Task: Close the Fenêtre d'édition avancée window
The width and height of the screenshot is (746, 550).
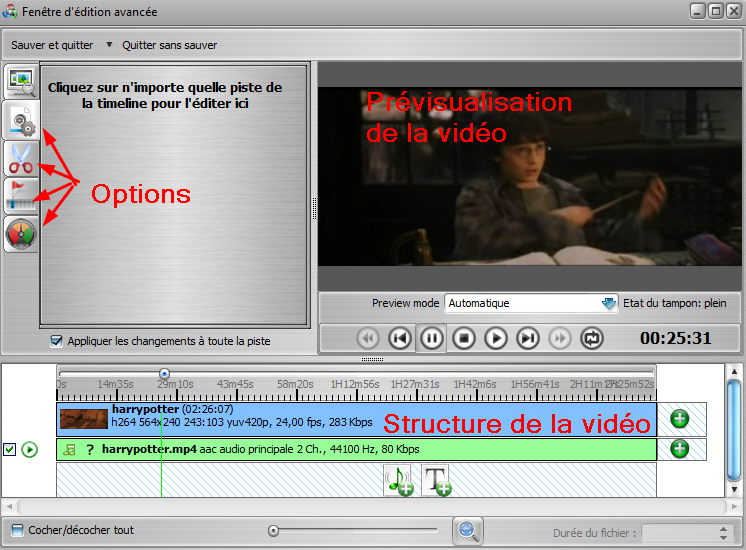Action: pos(734,11)
